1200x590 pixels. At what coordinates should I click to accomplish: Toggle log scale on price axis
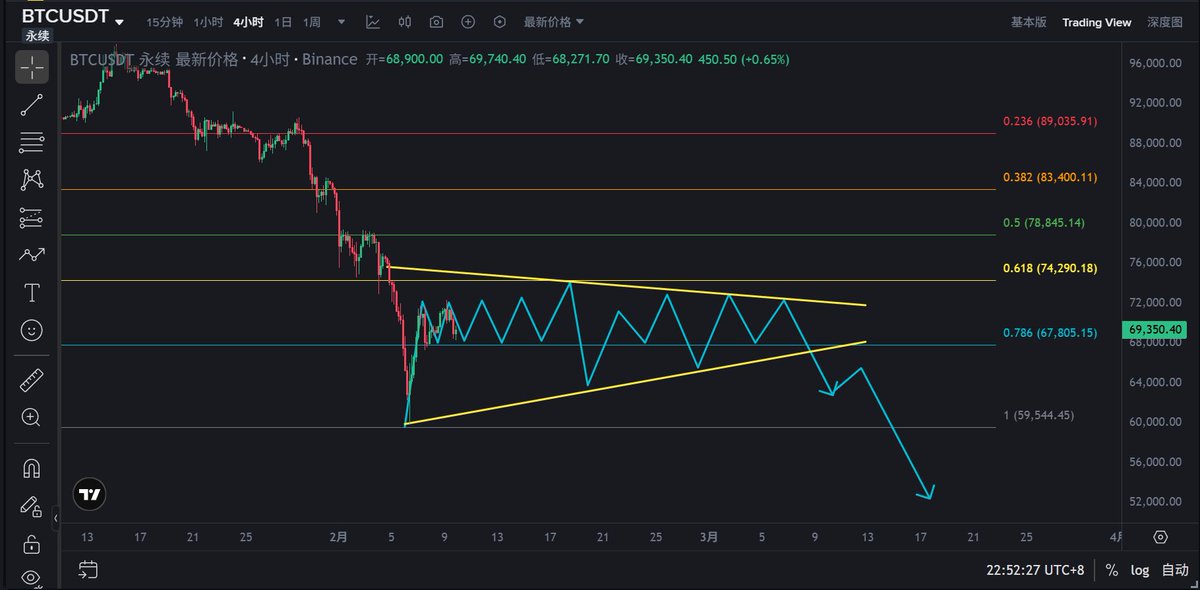(x=1140, y=570)
